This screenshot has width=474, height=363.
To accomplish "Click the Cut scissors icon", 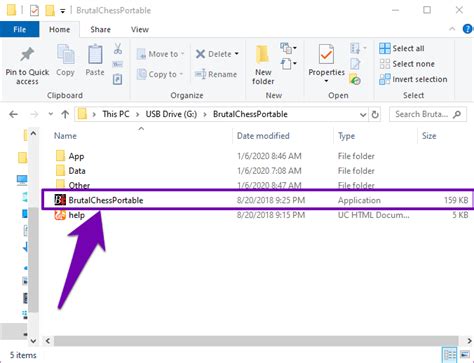I will coord(118,49).
